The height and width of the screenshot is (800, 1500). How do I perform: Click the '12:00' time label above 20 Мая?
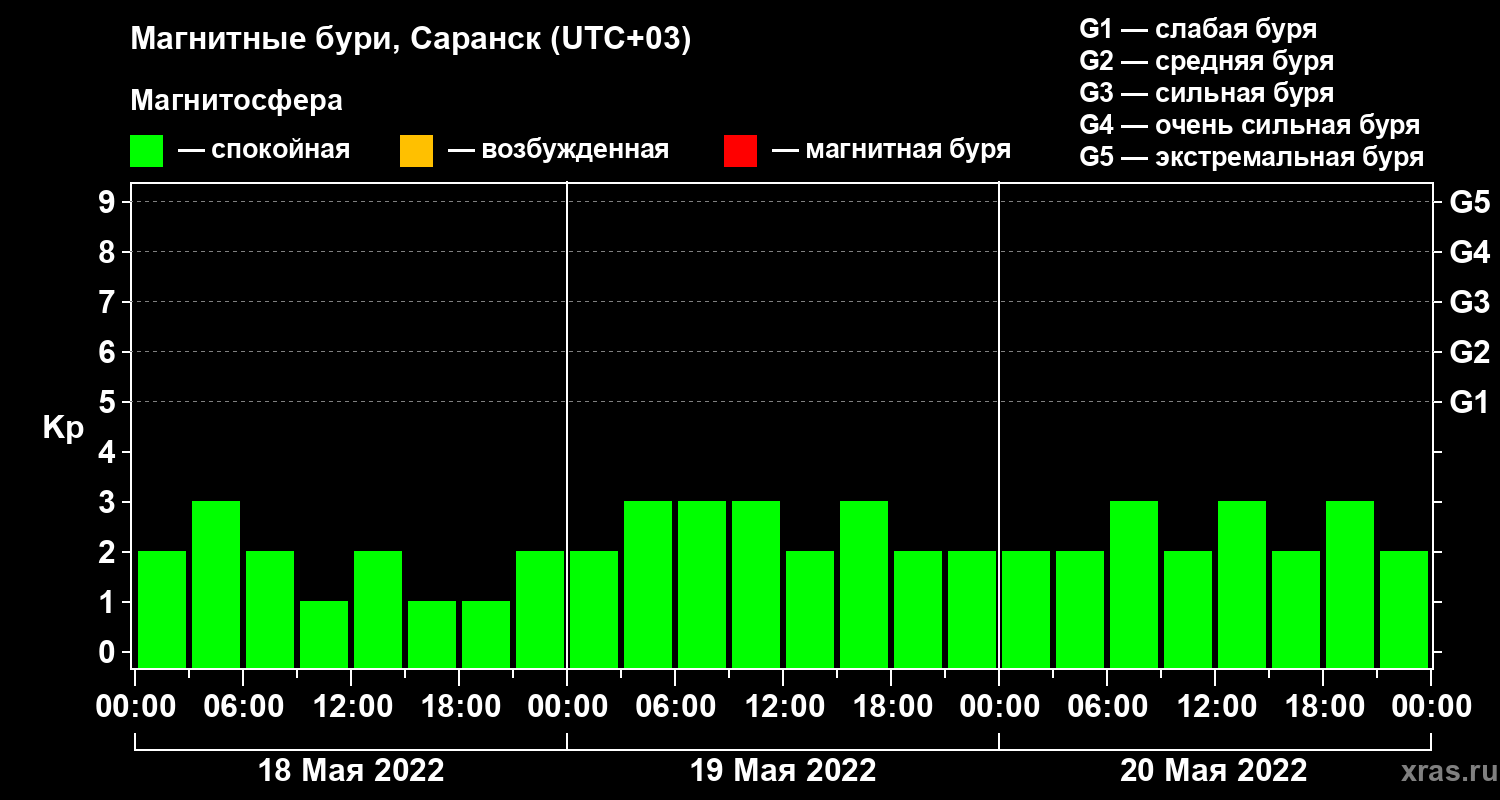pyautogui.click(x=1215, y=707)
